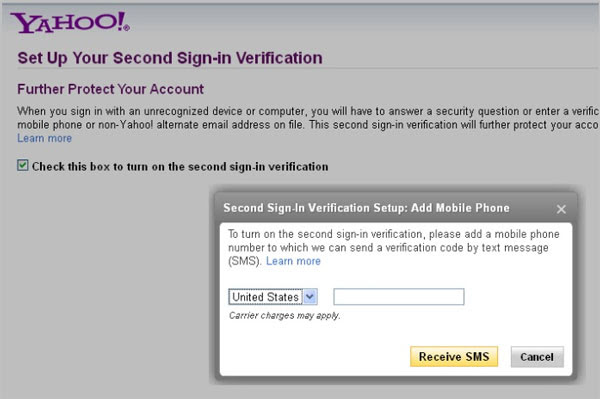The image size is (600, 399).
Task: Click the dialog title bar 'Add Mobile Phone'
Action: [366, 208]
